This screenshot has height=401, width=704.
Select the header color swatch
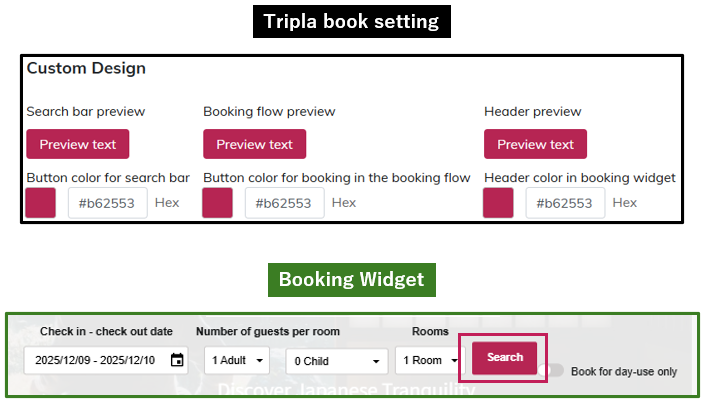[x=498, y=203]
